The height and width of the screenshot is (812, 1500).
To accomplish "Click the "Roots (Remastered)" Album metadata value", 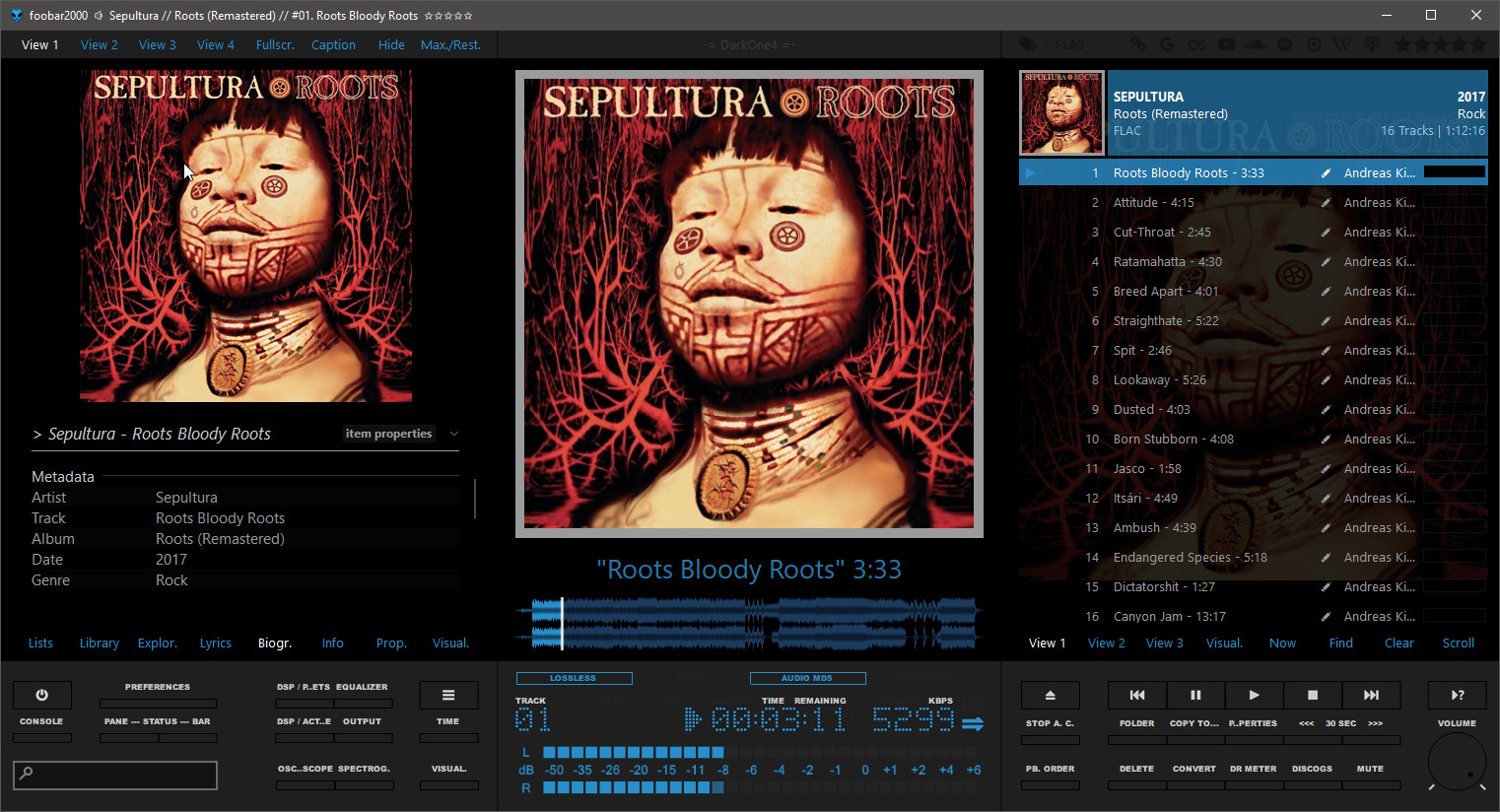I will click(220, 539).
